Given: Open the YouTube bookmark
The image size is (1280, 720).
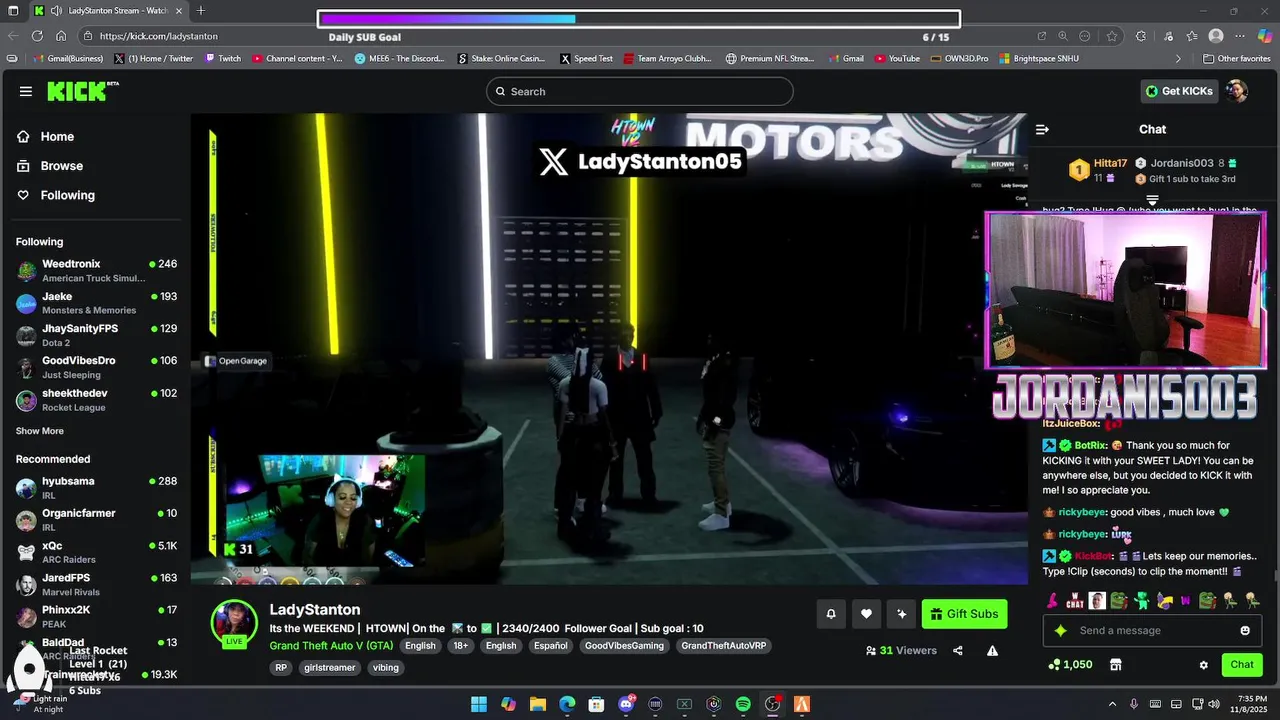Looking at the screenshot, I should click(897, 58).
